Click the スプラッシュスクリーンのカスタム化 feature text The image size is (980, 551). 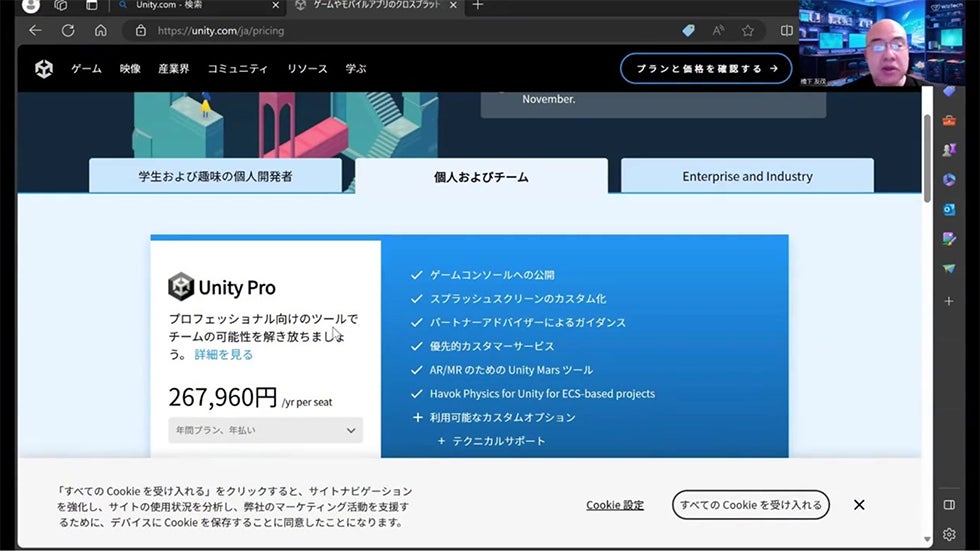point(518,299)
